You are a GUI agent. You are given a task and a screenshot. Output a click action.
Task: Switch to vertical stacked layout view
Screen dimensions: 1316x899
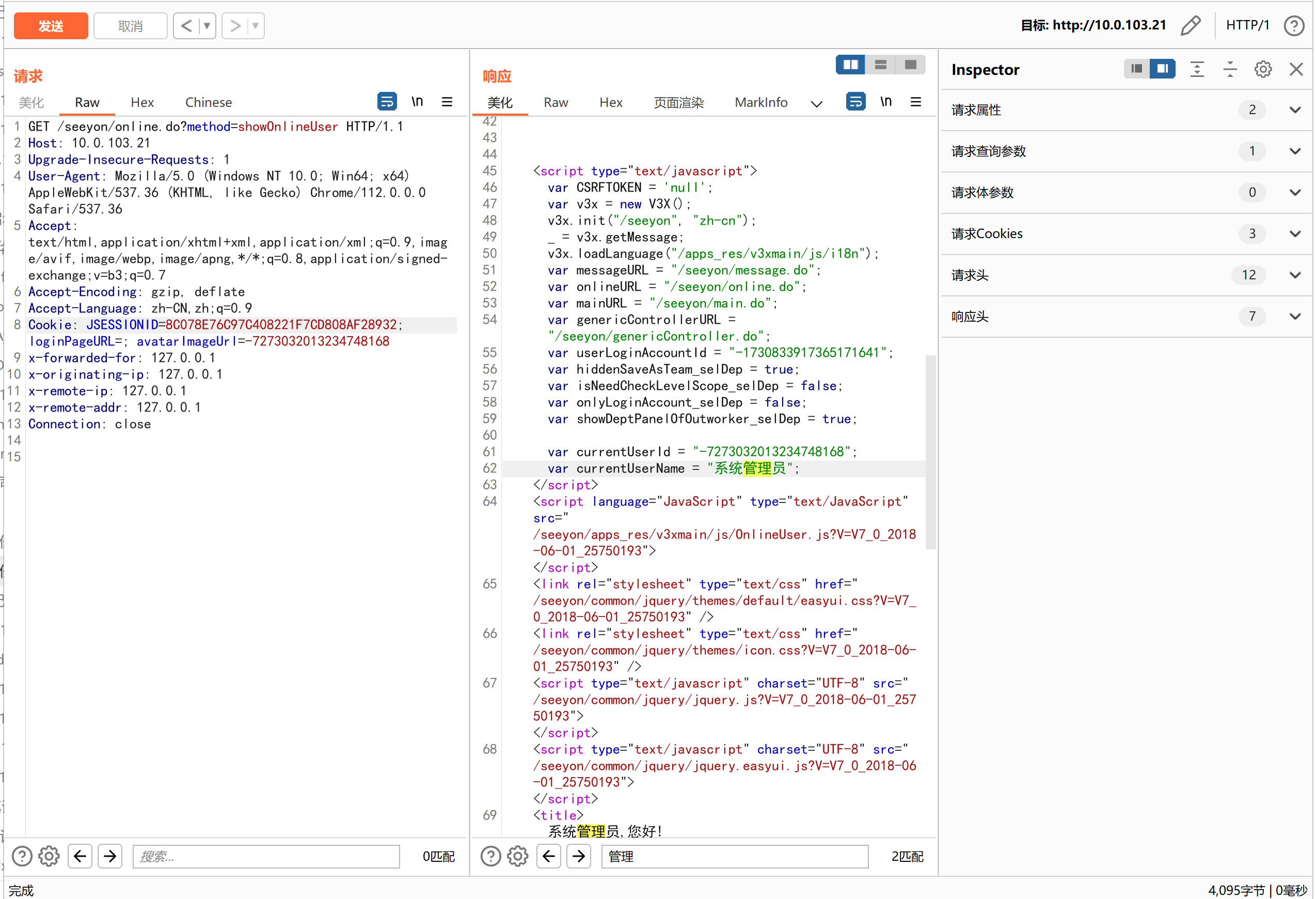click(880, 65)
